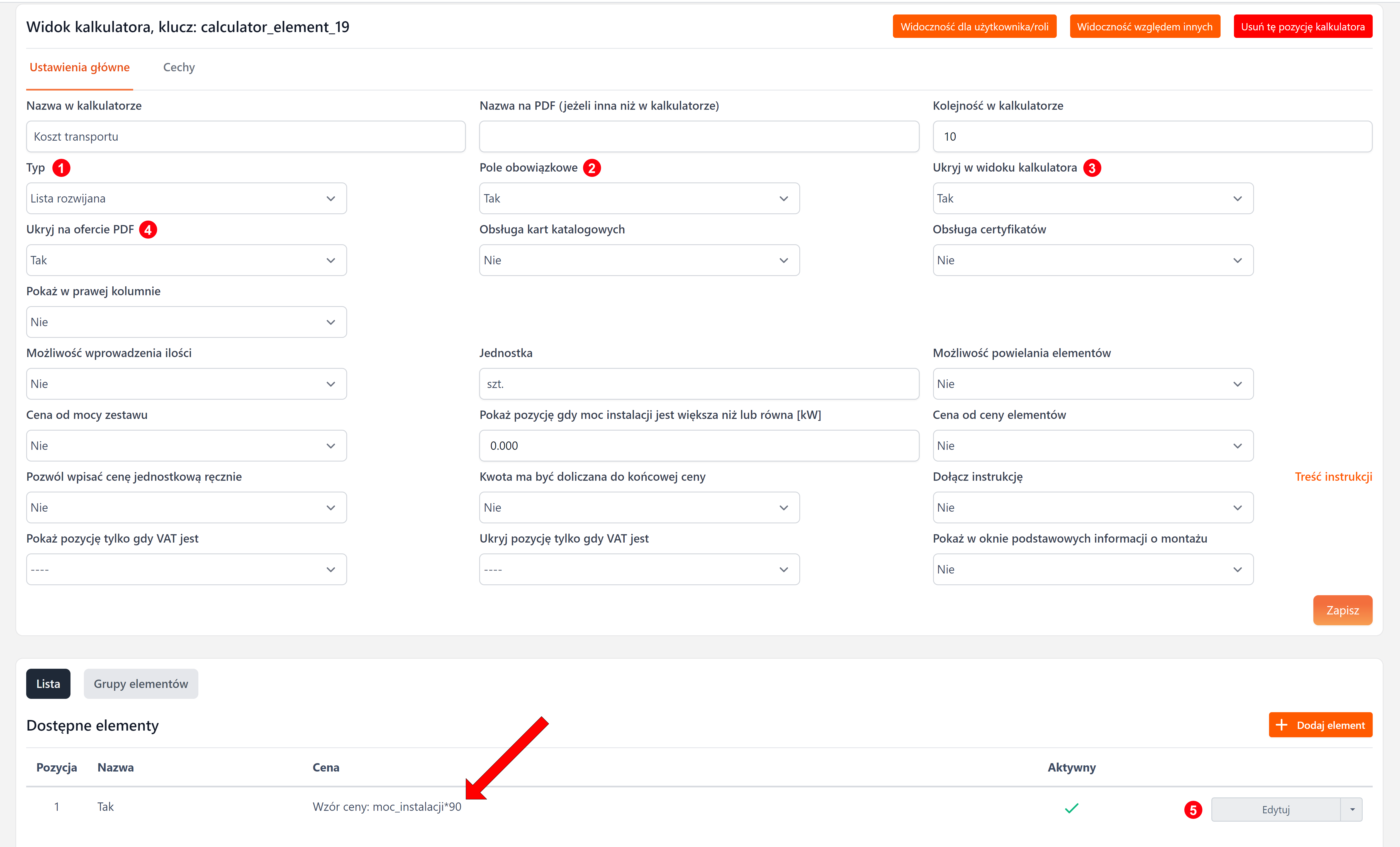This screenshot has height=847, width=1400.
Task: Click red badge 3 beside Ukryj w widoku
Action: [x=1092, y=168]
